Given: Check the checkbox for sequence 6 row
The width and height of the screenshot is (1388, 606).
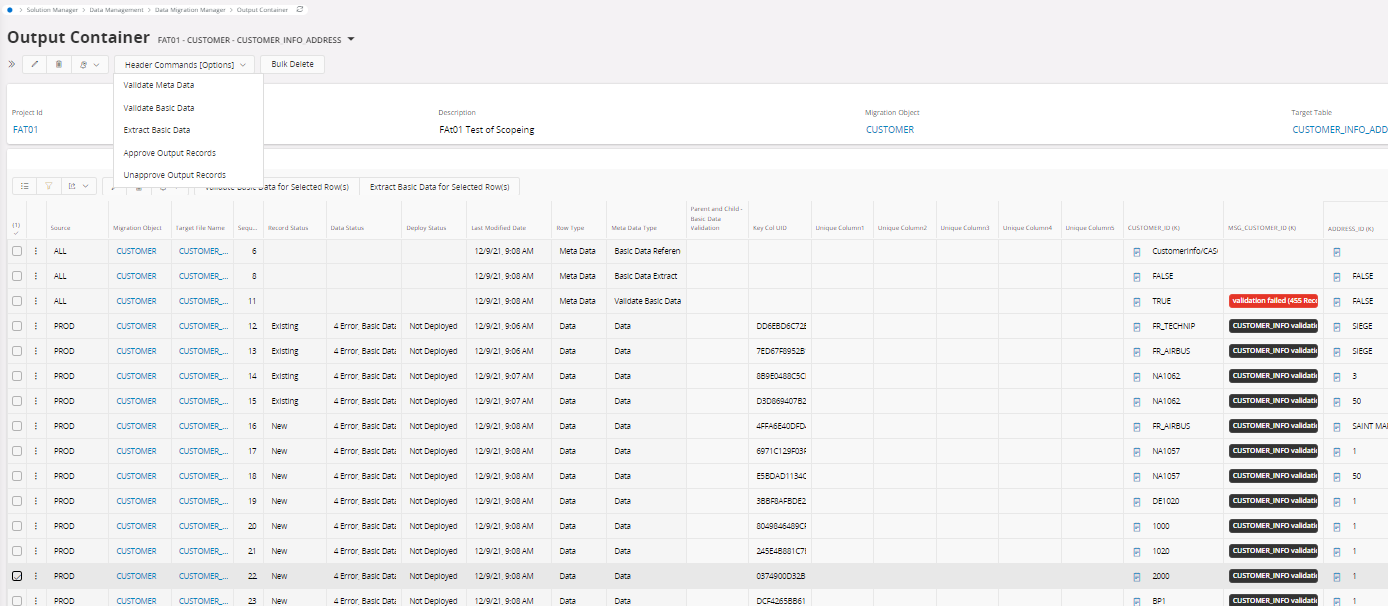Looking at the screenshot, I should (16, 251).
